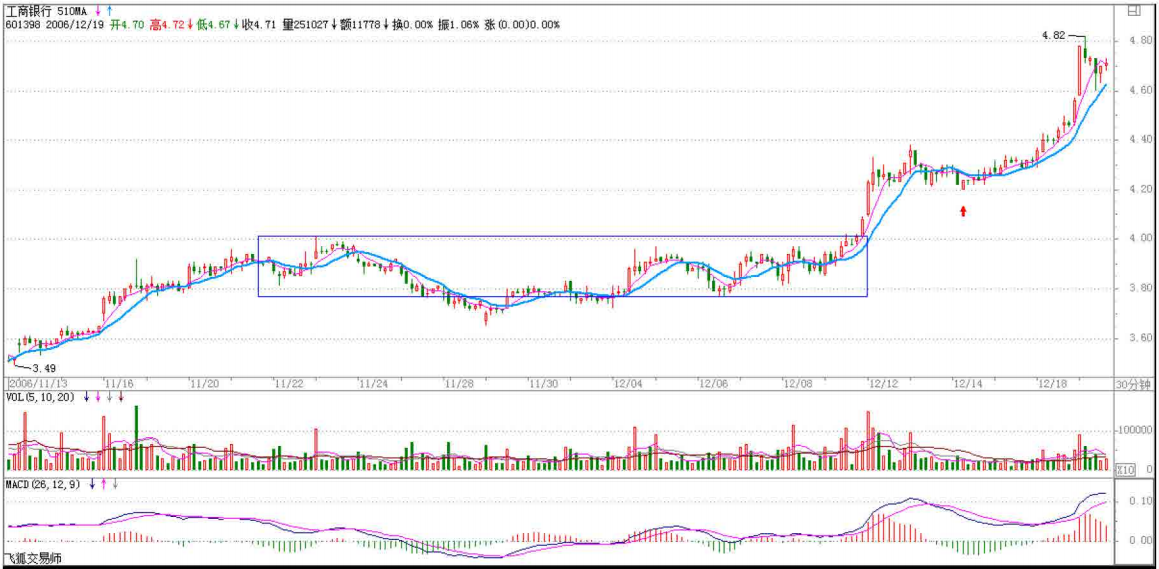
Task: Click the gray arrow in MACD header
Action: click(x=115, y=484)
